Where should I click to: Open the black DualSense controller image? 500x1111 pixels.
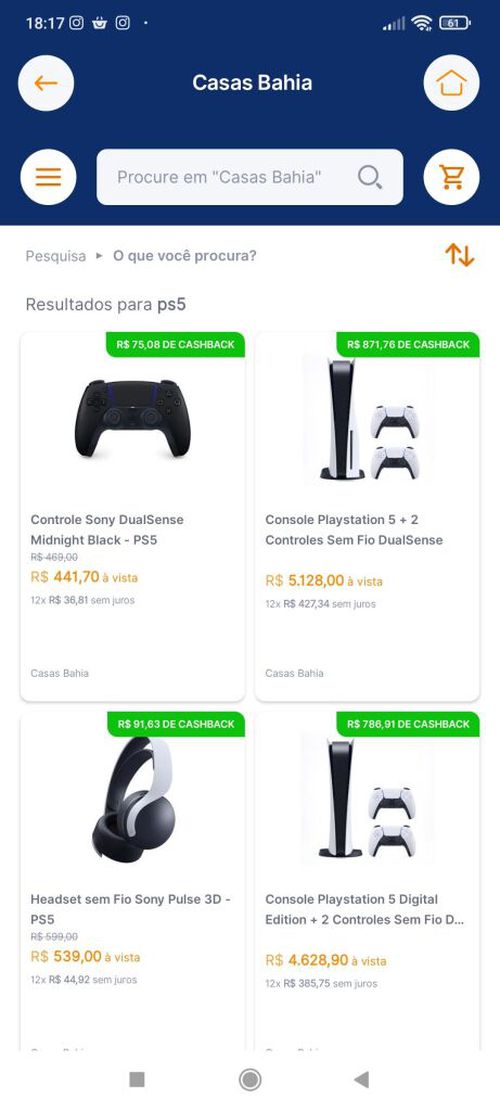(132, 419)
